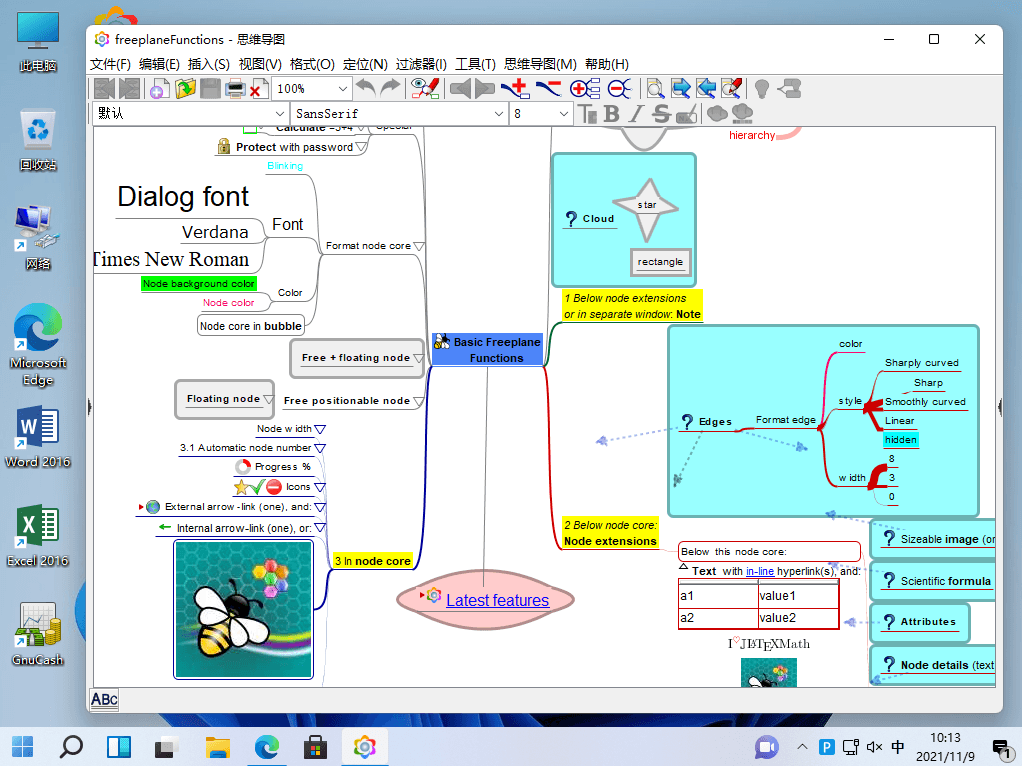This screenshot has width=1022, height=766.
Task: Unfold one level with plus icon
Action: point(585,89)
